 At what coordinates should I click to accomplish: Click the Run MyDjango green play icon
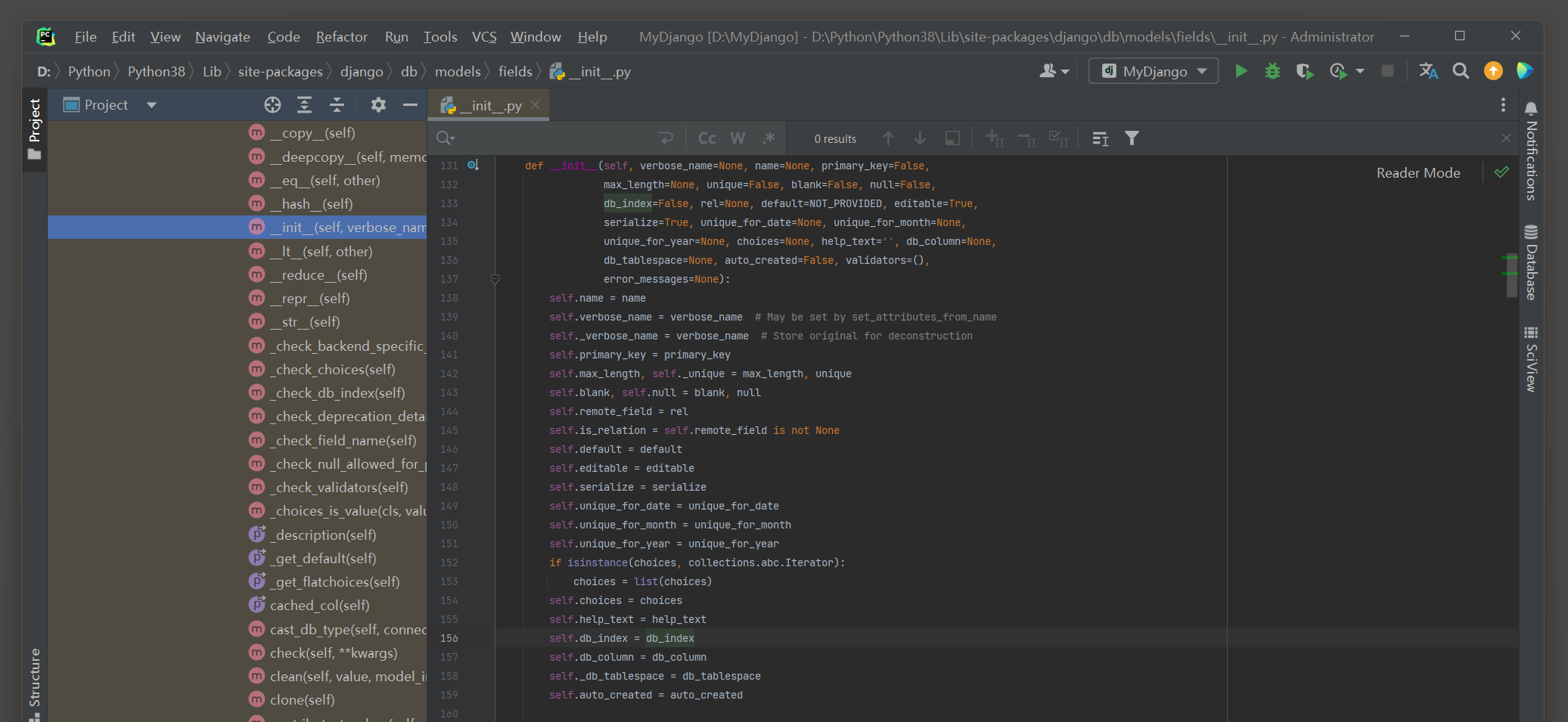pyautogui.click(x=1241, y=71)
